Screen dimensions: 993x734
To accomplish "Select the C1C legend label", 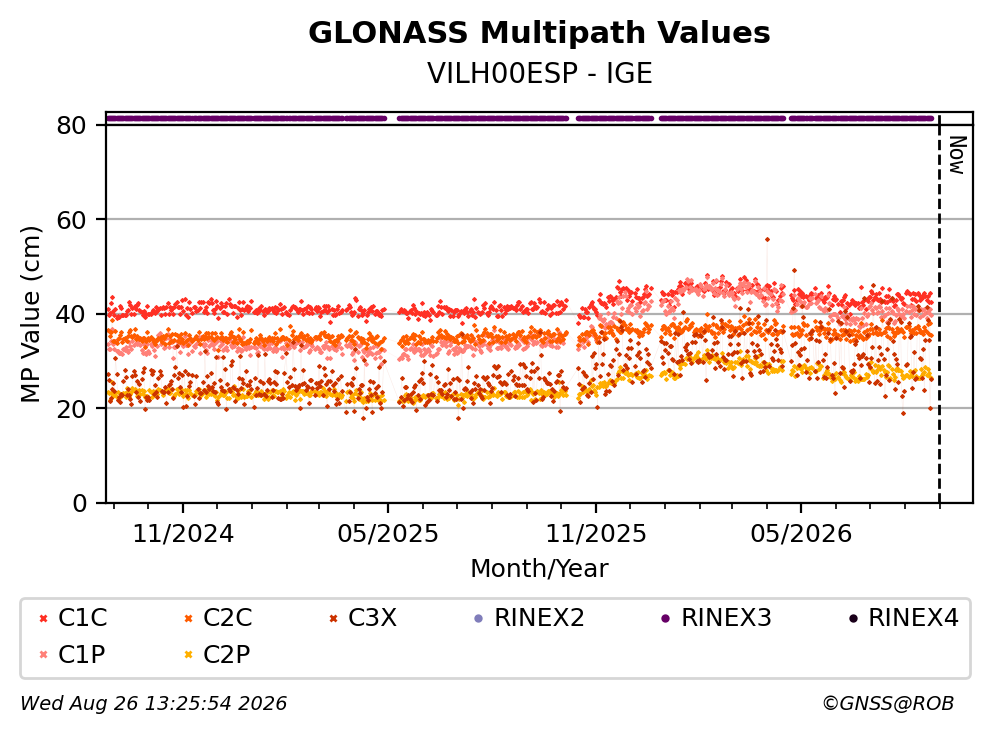I will [x=82, y=617].
